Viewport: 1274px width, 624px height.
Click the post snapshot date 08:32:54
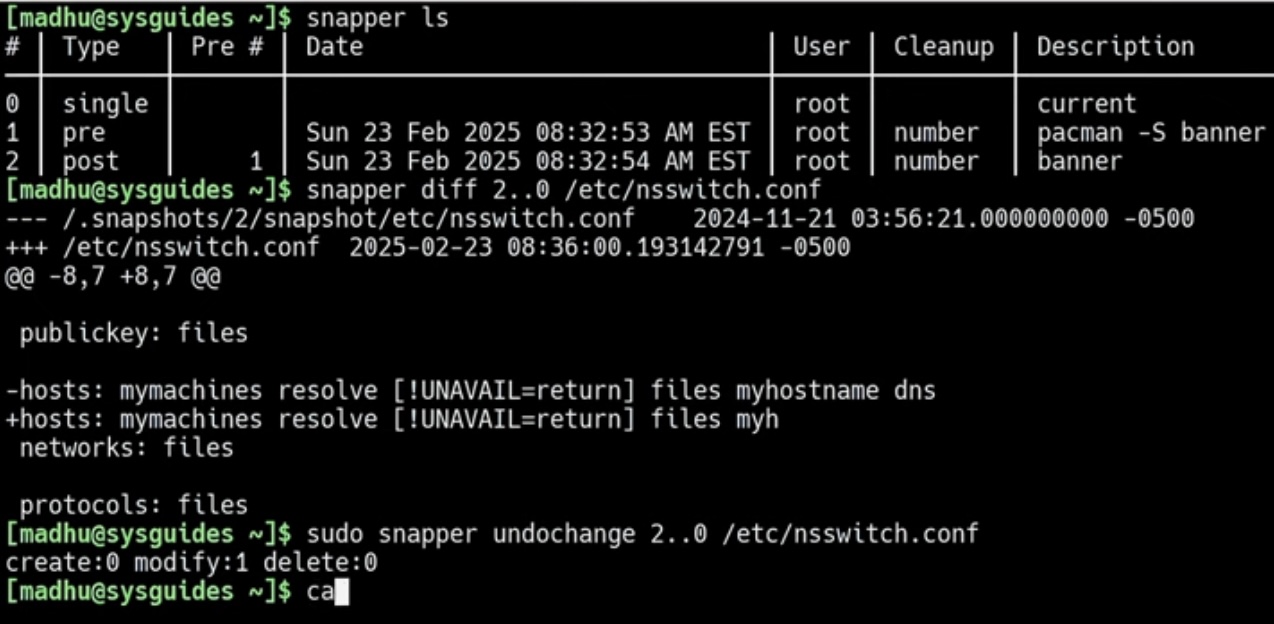(527, 161)
